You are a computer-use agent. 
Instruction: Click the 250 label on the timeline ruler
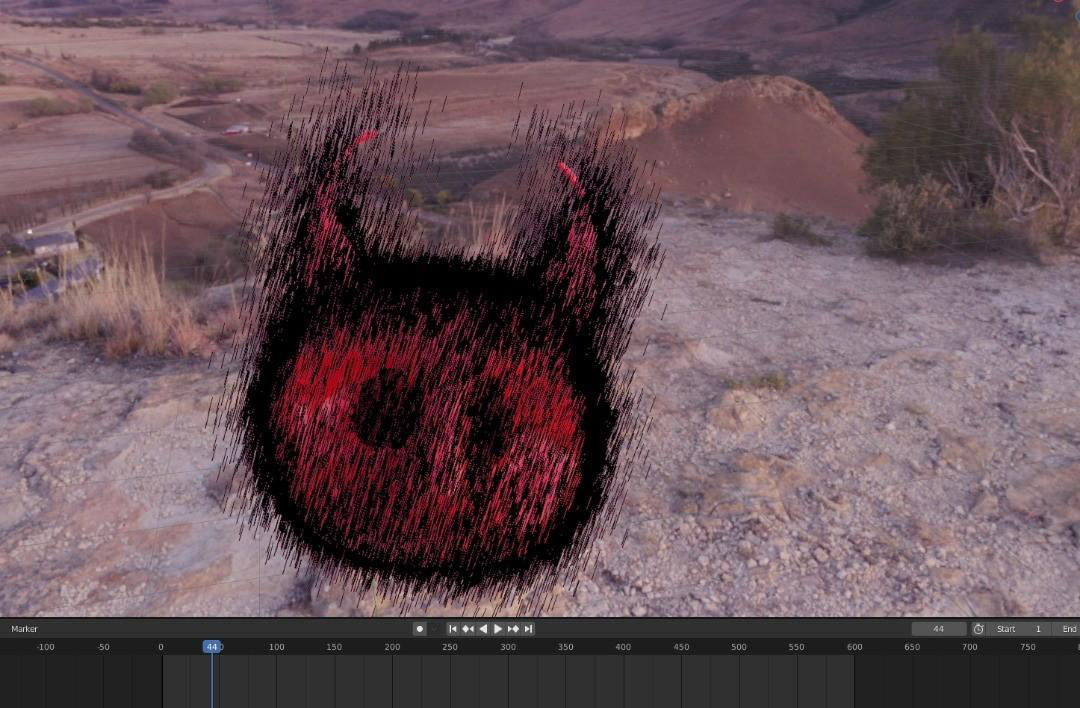450,647
